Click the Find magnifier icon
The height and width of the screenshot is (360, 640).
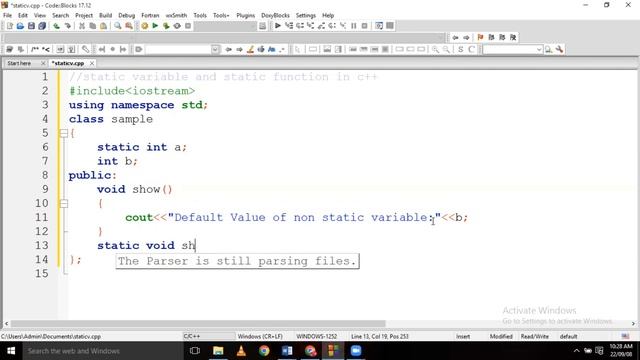118,26
